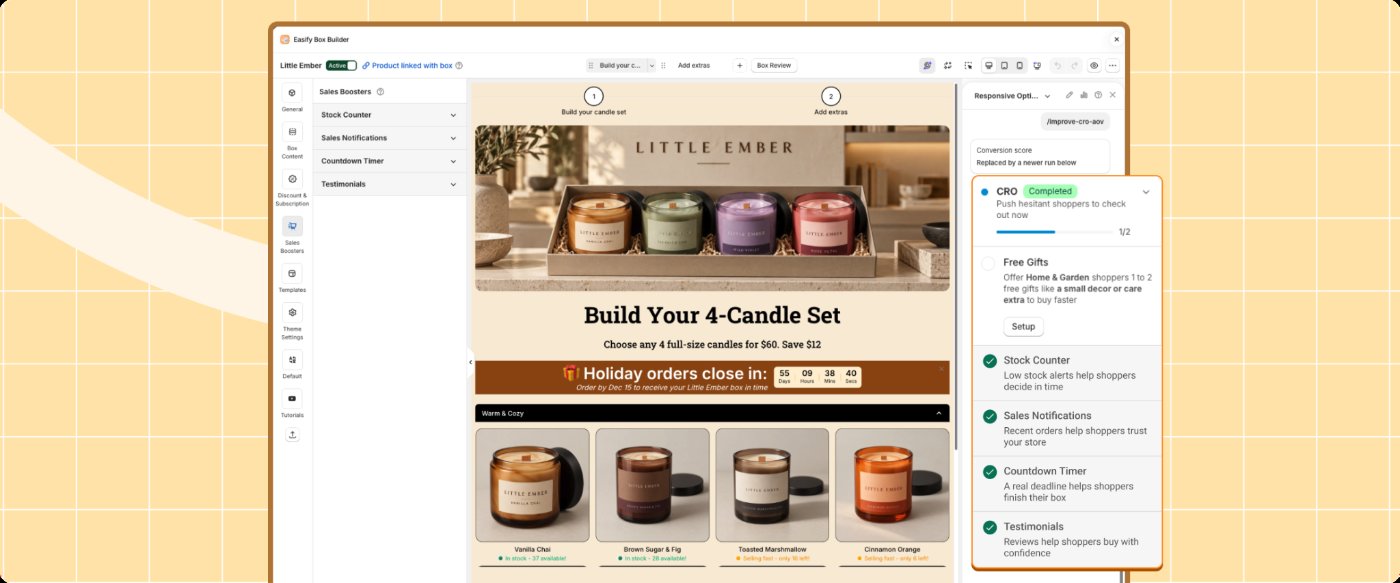Open the Default sidebar section
The width and height of the screenshot is (1400, 583).
click(x=292, y=364)
